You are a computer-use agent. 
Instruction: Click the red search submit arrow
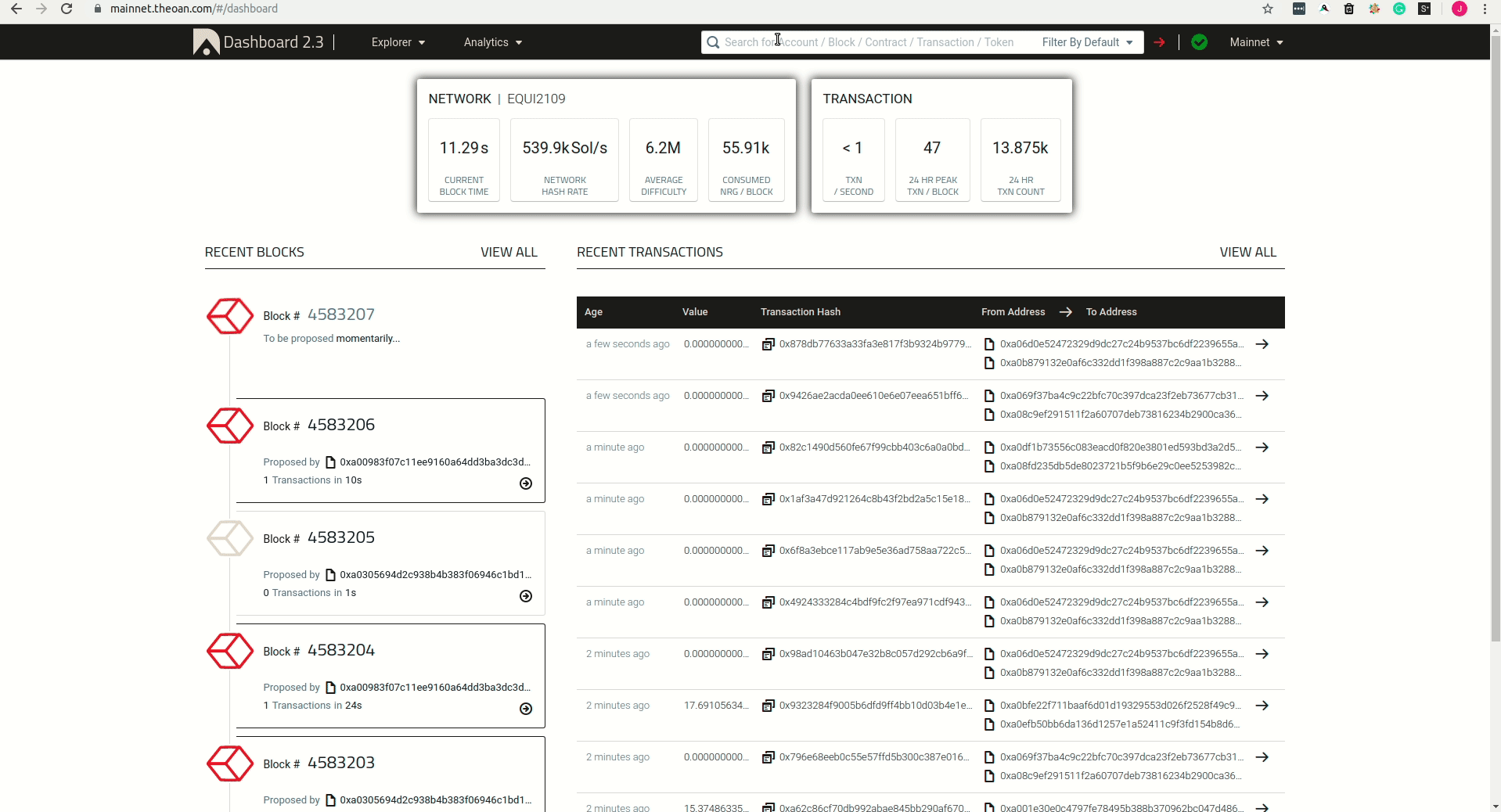click(1159, 42)
